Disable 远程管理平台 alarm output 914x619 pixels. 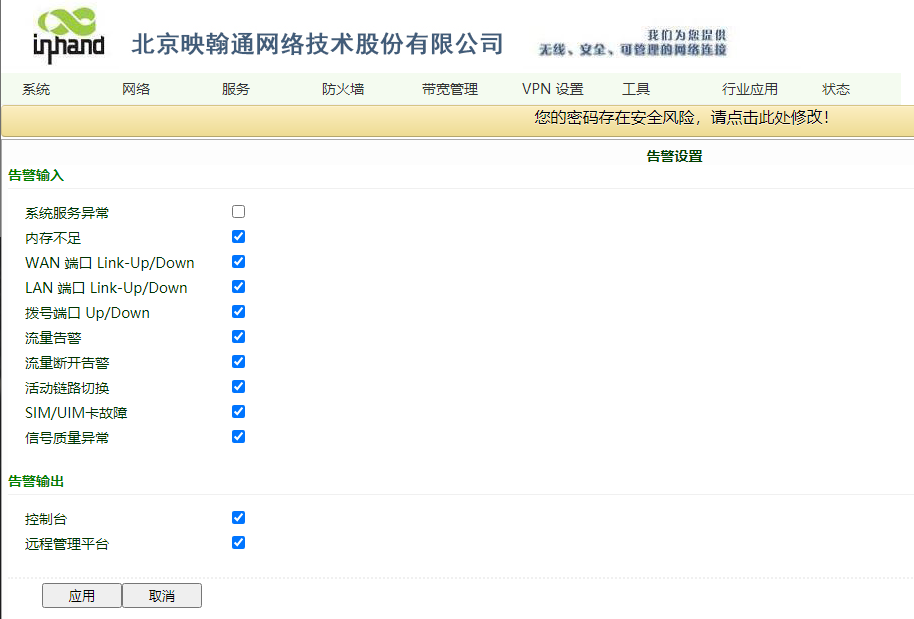point(237,542)
